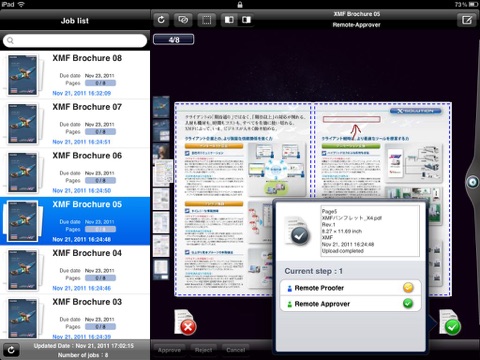Select the first page thumbnail in the strip
This screenshot has height=360, width=480.
161,107
